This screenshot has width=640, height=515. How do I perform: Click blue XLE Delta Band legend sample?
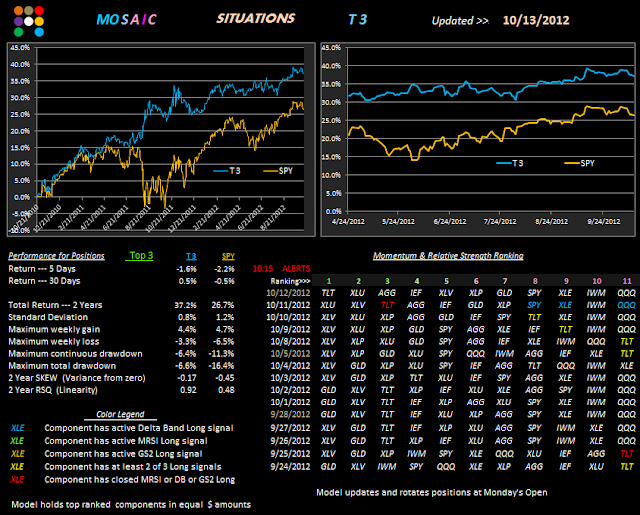pyautogui.click(x=18, y=428)
